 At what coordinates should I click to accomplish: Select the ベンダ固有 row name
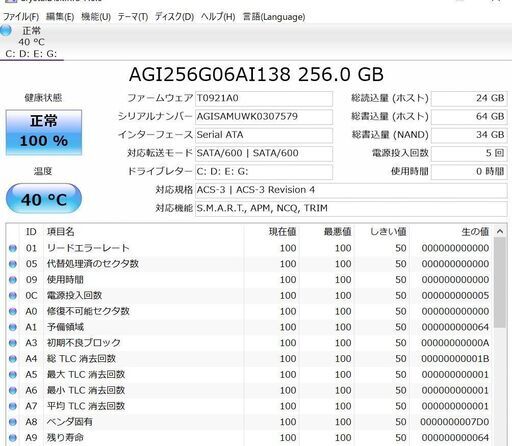70,422
